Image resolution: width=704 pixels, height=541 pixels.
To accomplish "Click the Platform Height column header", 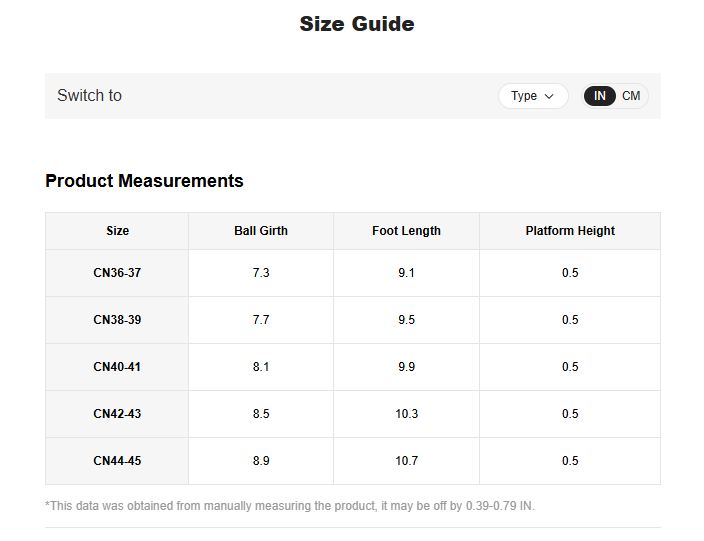I will pyautogui.click(x=570, y=231).
